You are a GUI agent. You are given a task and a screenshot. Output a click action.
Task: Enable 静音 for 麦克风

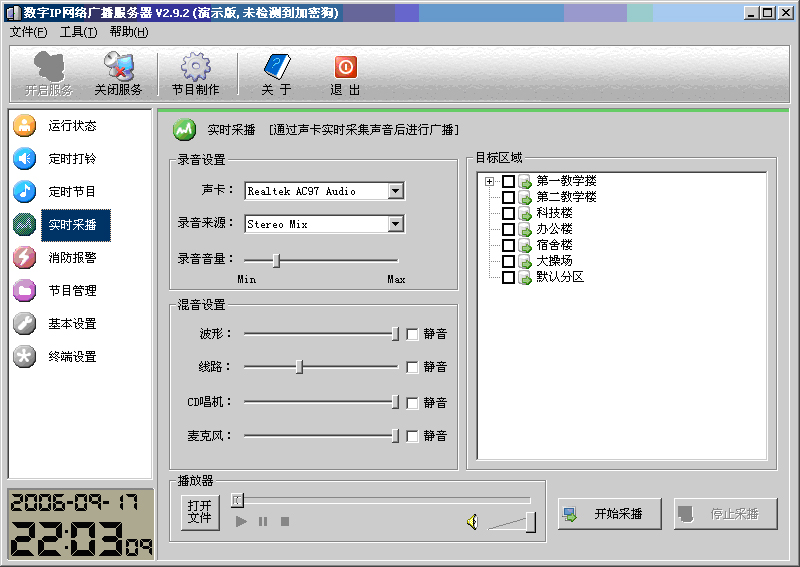[x=412, y=436]
